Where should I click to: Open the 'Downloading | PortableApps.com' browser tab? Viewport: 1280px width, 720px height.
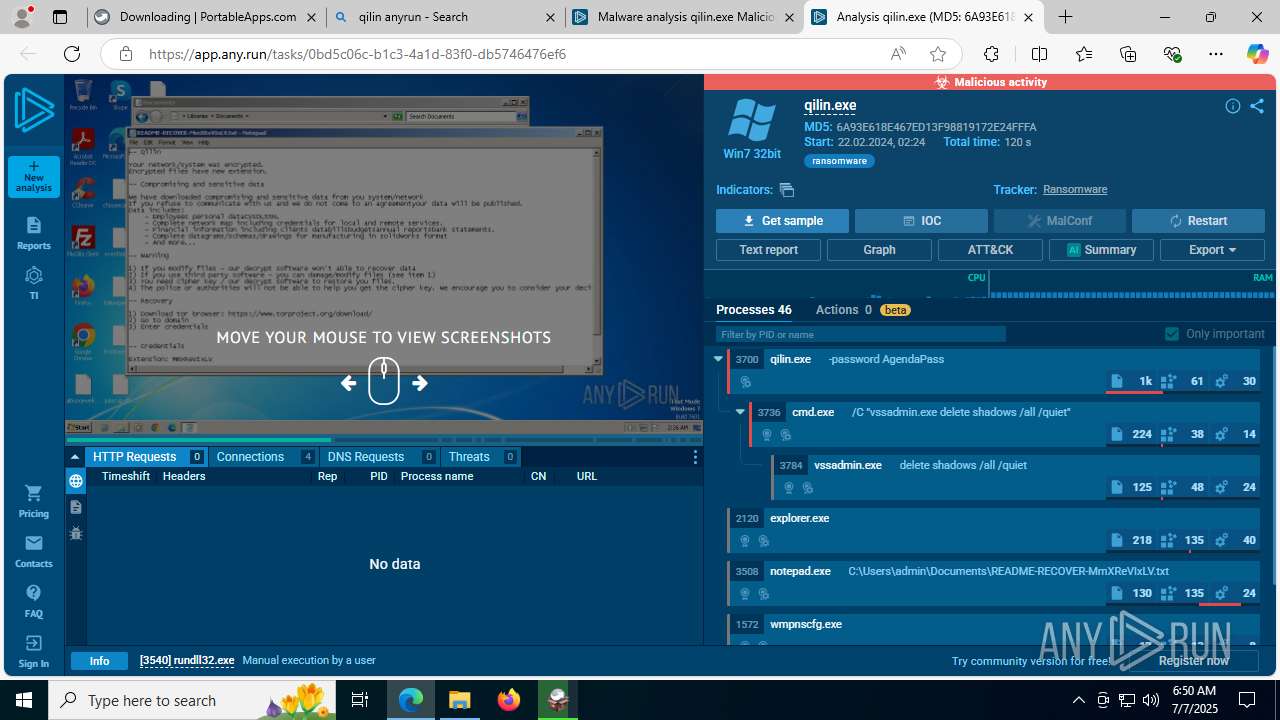[206, 17]
